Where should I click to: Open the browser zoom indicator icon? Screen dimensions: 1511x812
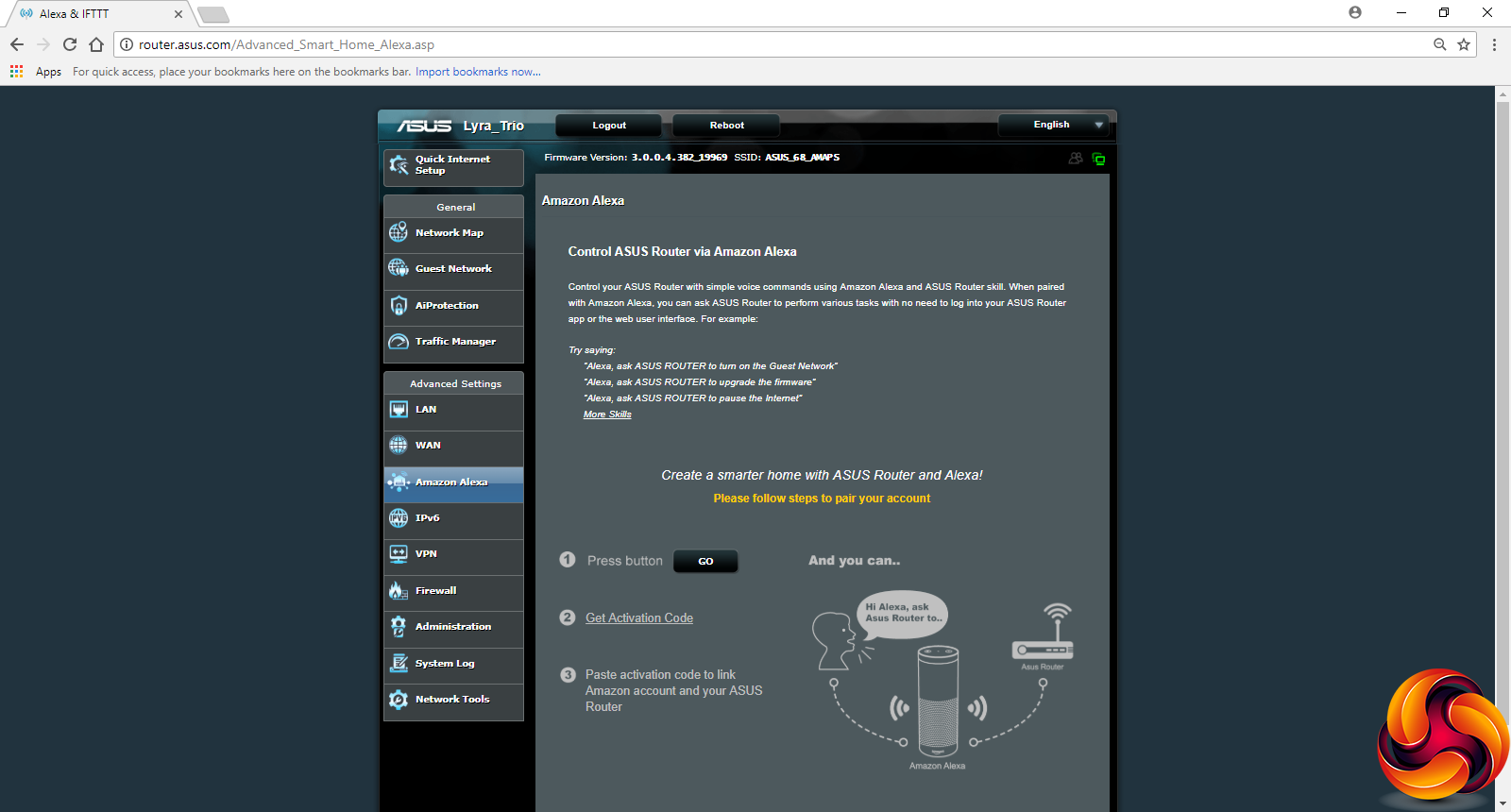click(1440, 44)
